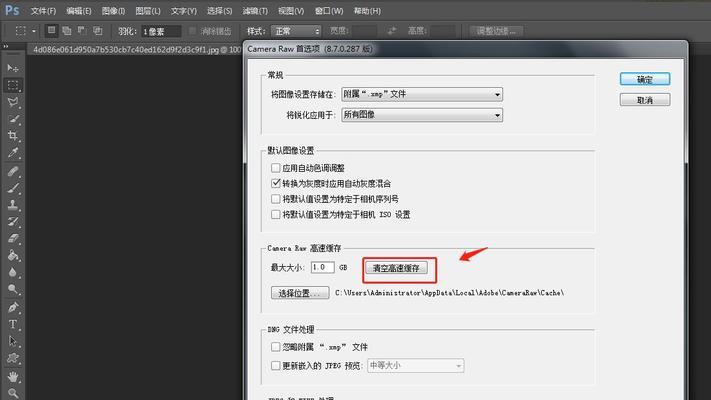Click the 最大大小 cache size field

pos(322,268)
